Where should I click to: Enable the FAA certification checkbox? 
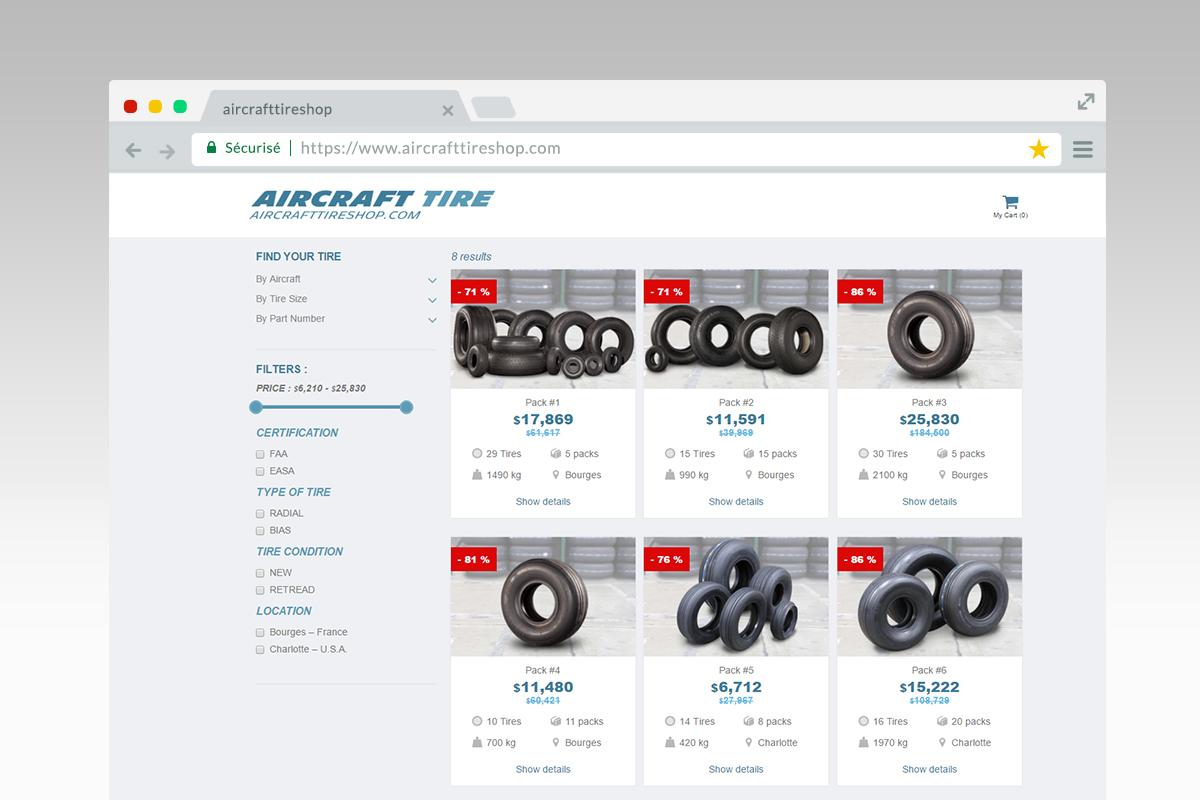coord(260,454)
